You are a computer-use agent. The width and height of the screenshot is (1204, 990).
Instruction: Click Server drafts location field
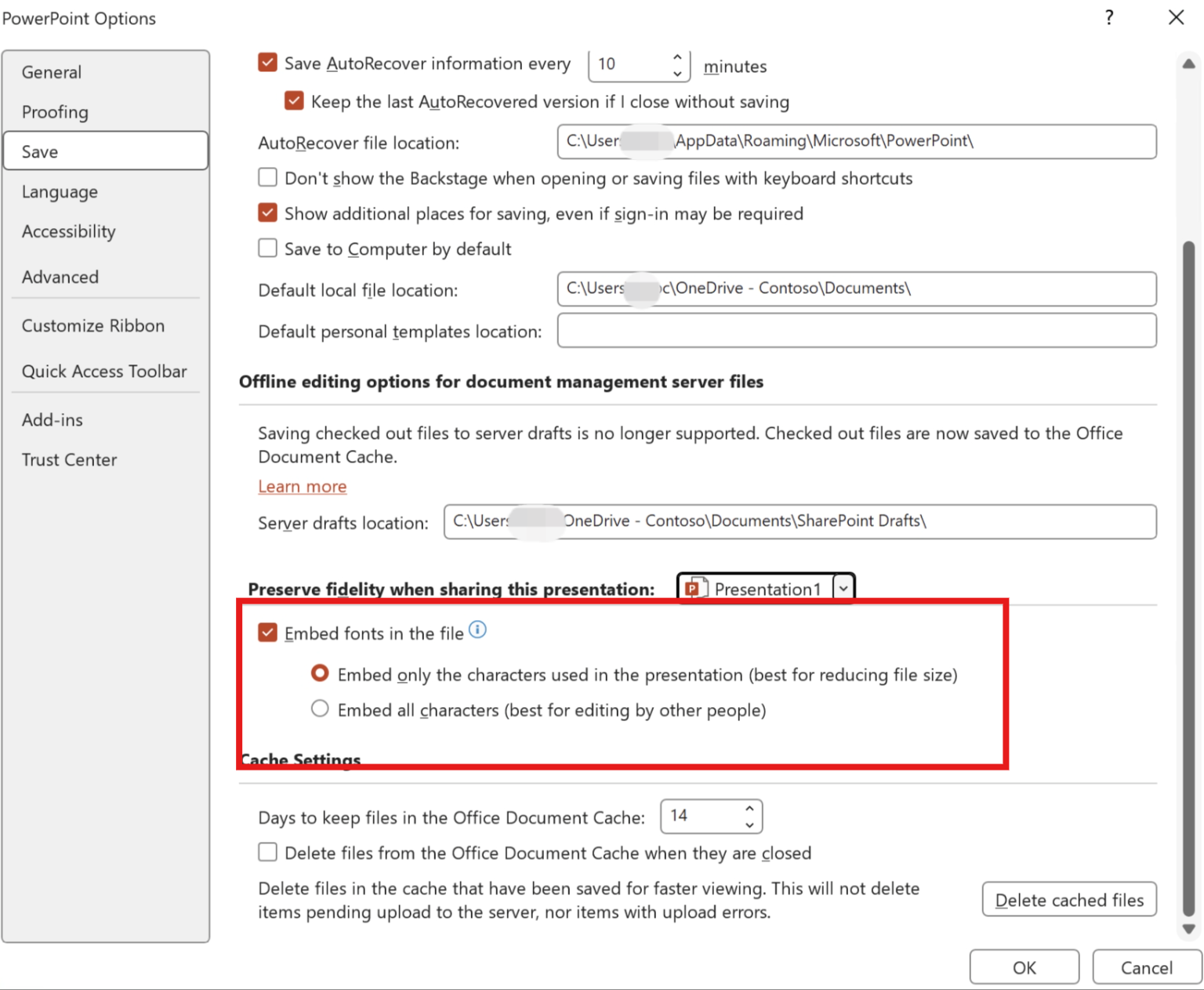coord(800,521)
